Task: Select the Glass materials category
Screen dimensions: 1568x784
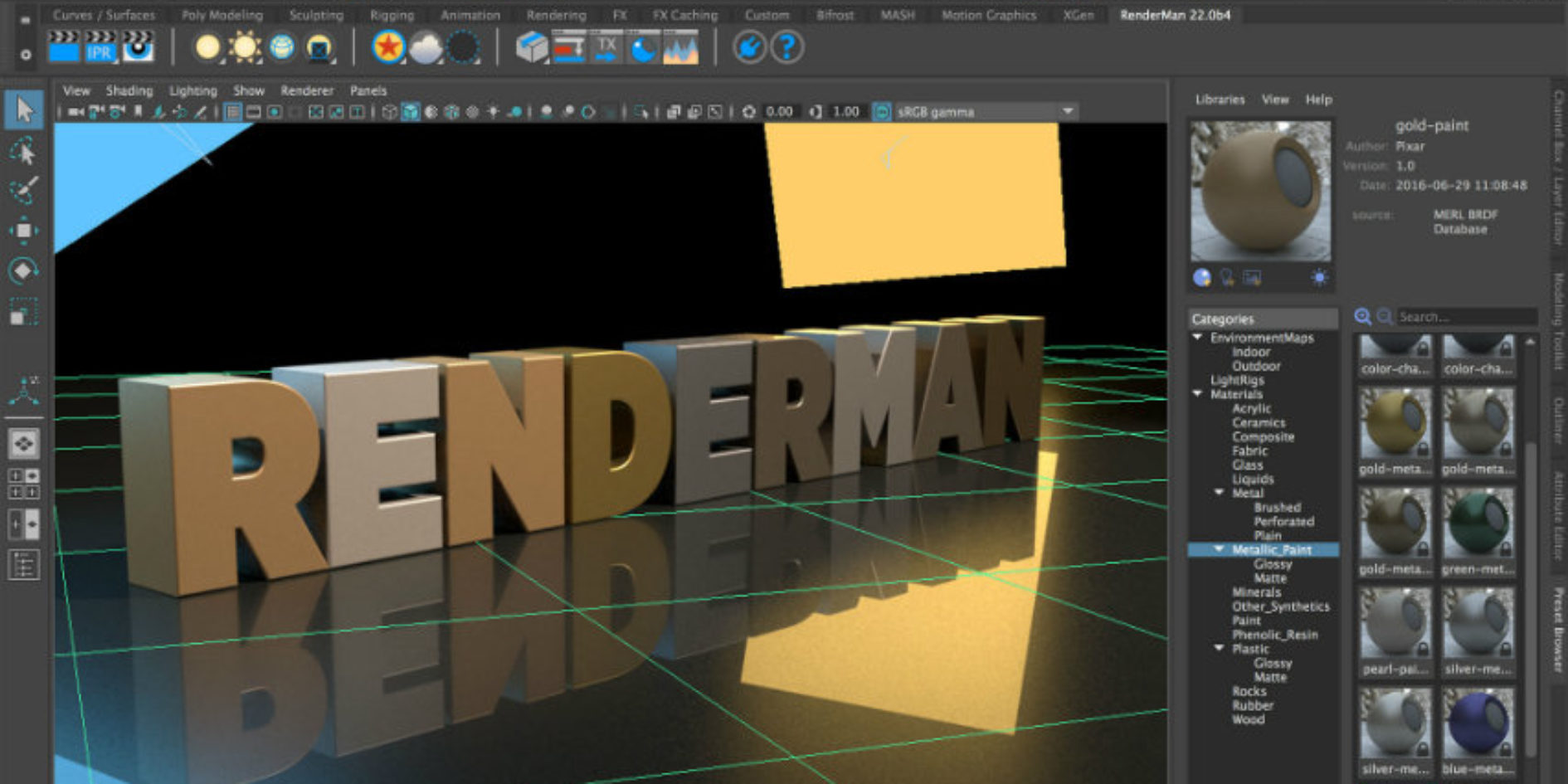Action: tap(1247, 465)
